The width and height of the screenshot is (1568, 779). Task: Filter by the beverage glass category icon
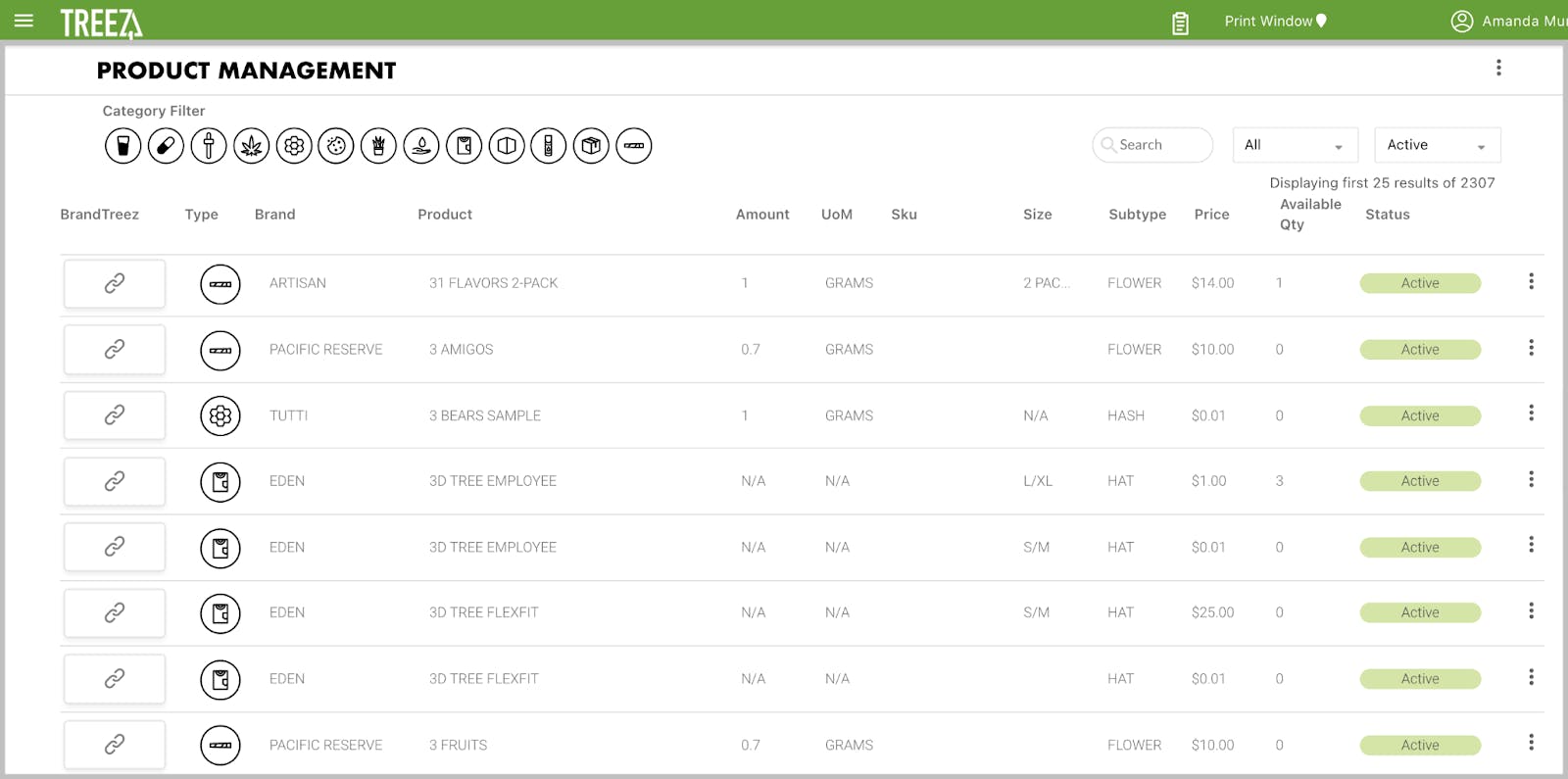[x=122, y=146]
